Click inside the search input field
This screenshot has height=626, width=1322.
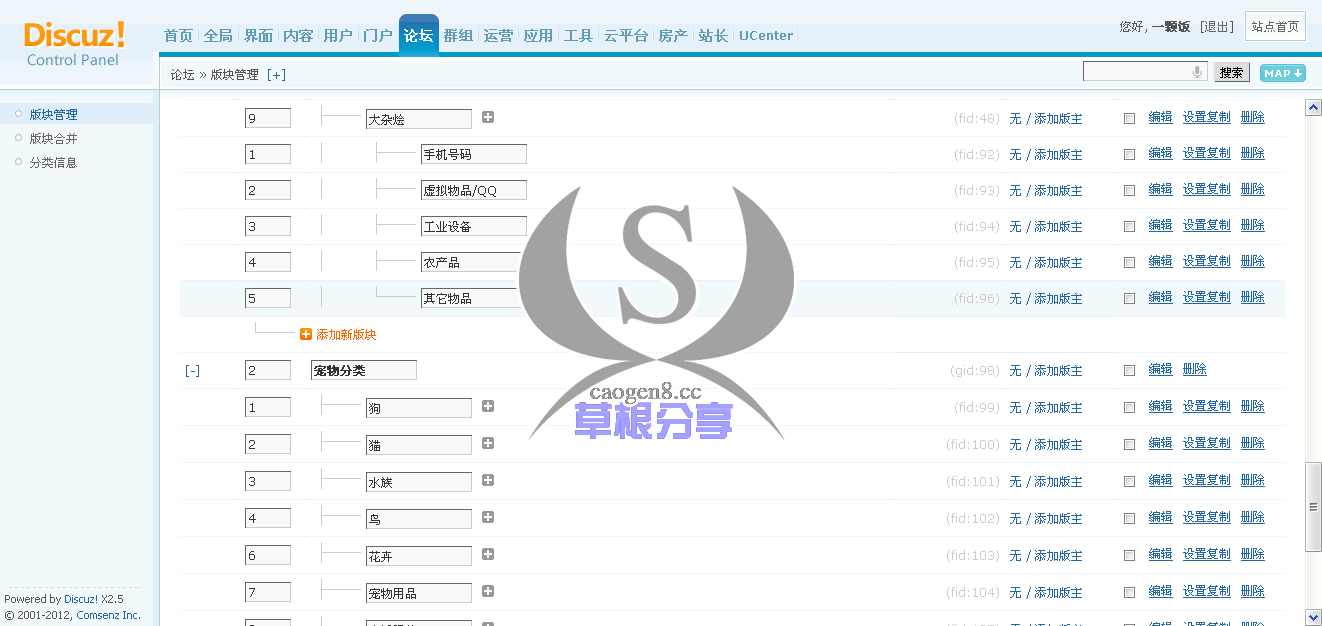tap(1140, 71)
